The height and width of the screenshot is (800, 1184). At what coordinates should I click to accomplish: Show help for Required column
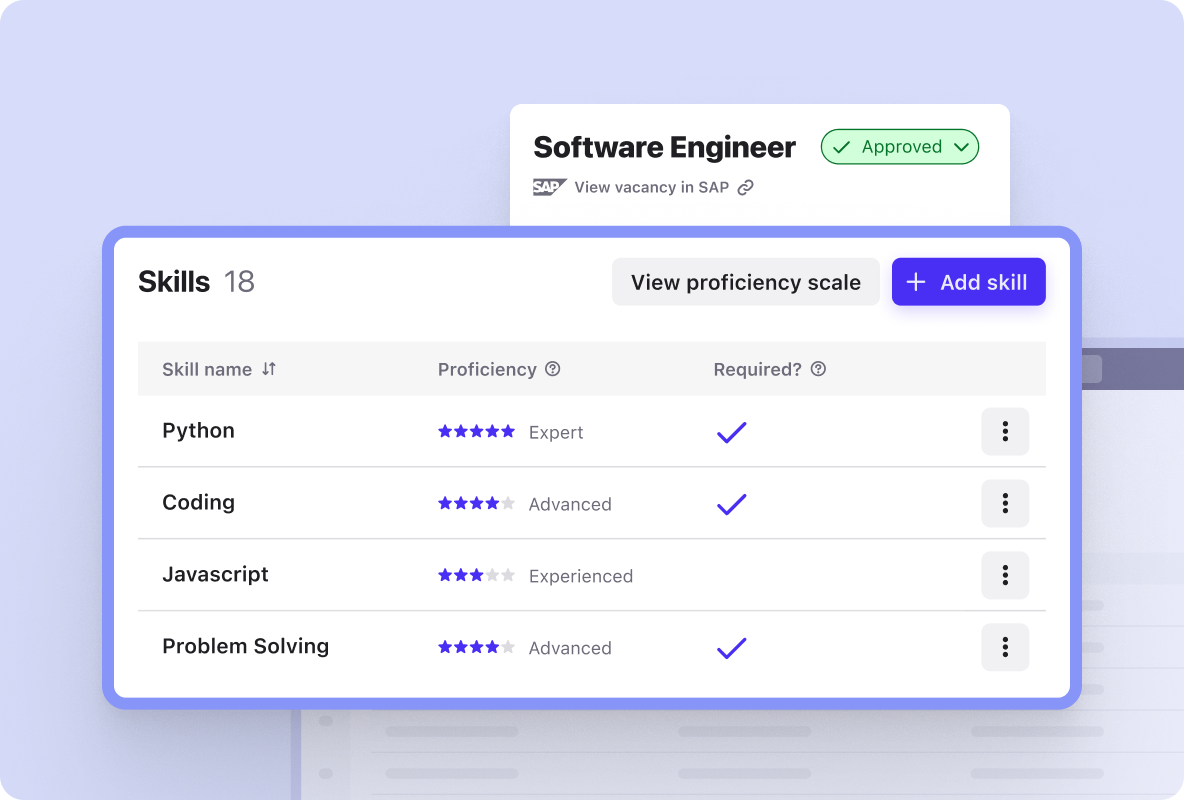click(818, 369)
